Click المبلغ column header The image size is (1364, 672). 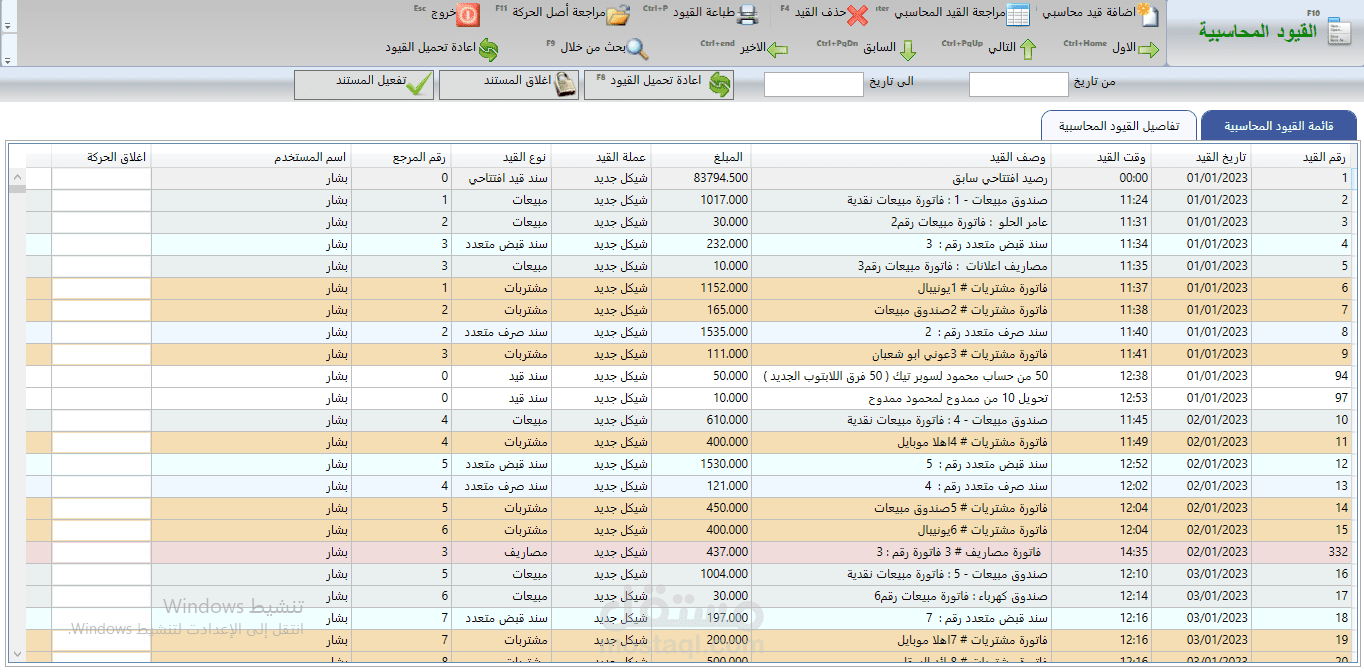coord(701,157)
